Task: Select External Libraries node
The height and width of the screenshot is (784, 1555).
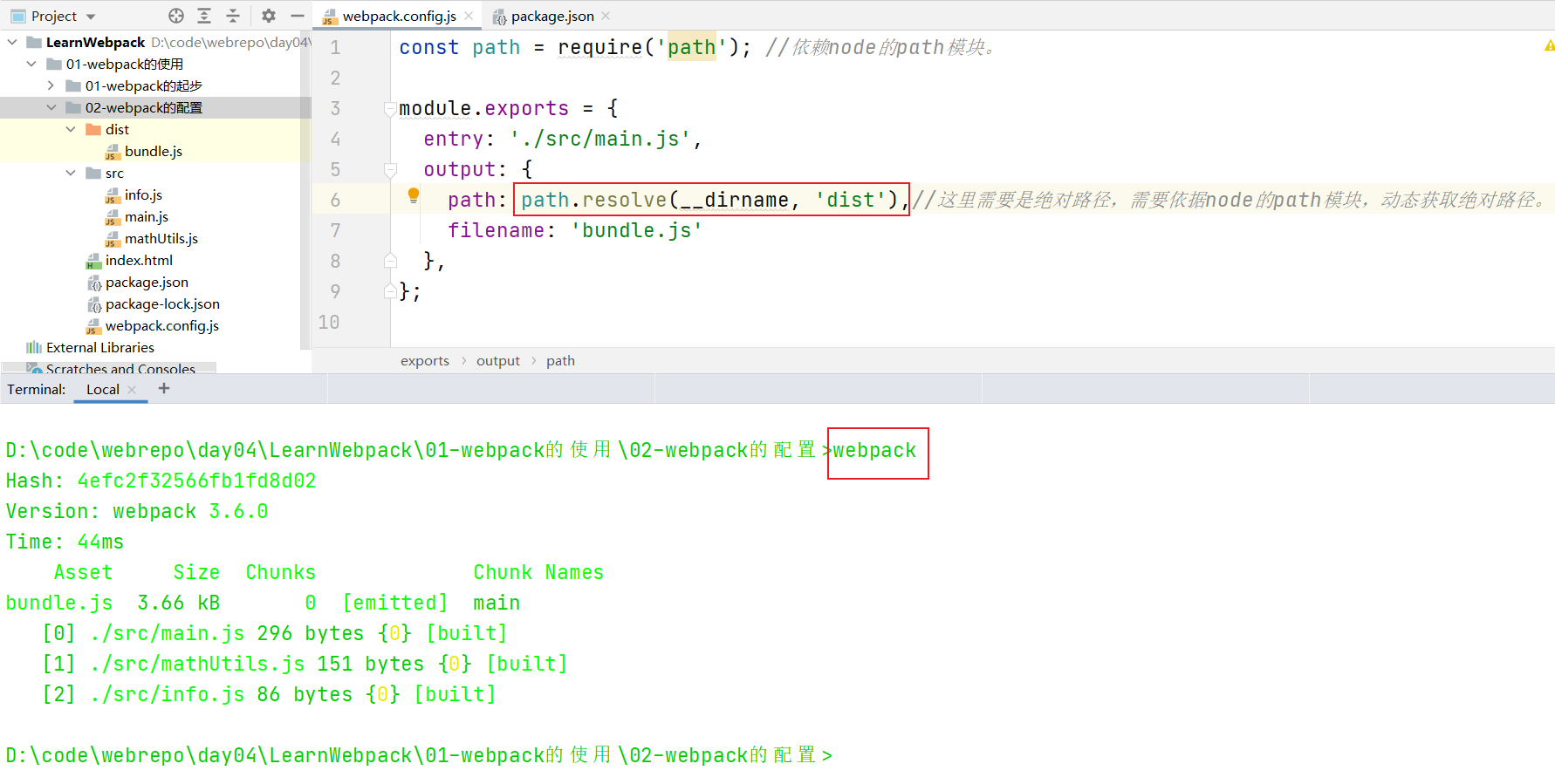Action: pos(100,347)
